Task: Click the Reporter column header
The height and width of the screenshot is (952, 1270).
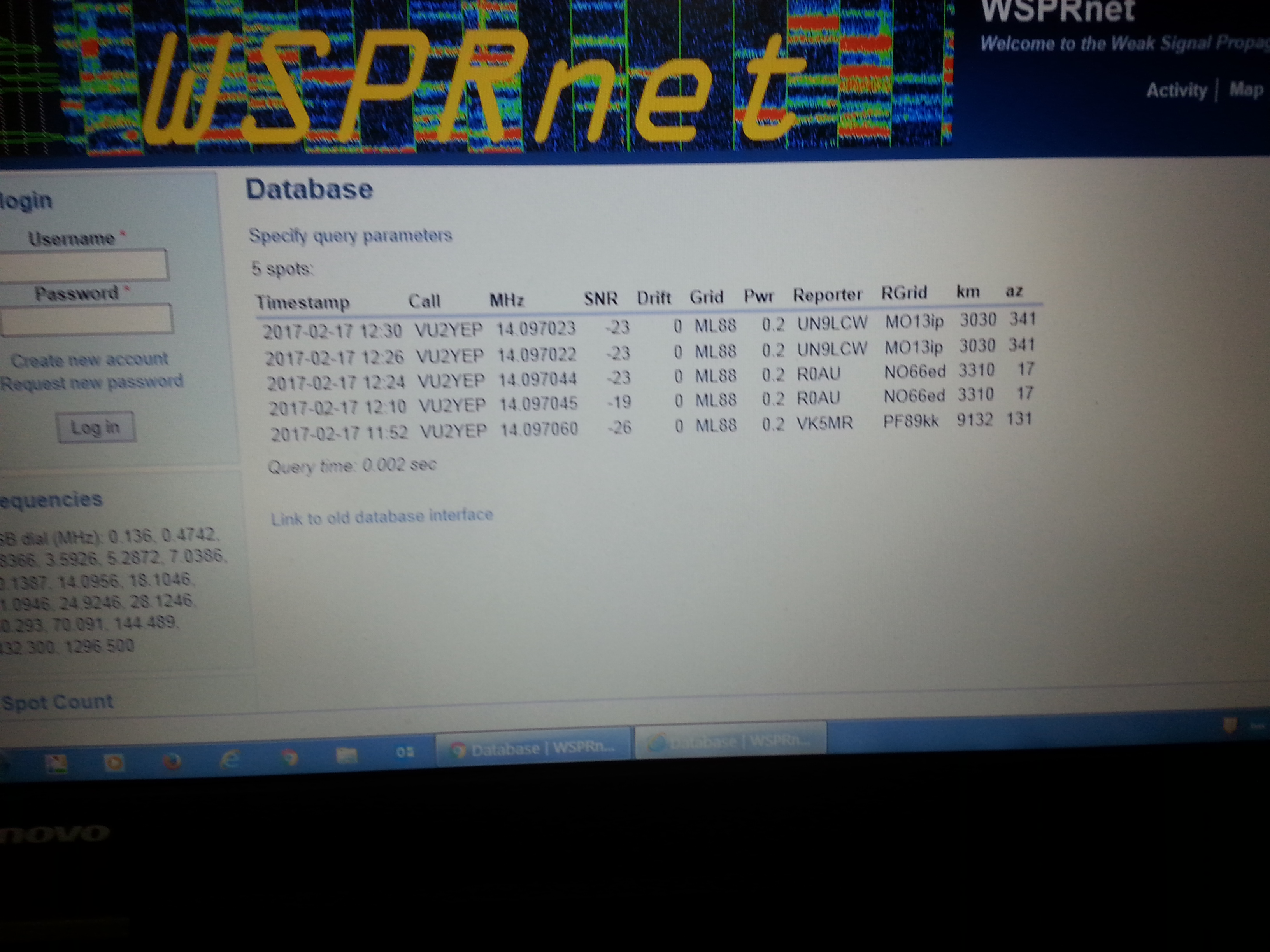Action: [827, 295]
